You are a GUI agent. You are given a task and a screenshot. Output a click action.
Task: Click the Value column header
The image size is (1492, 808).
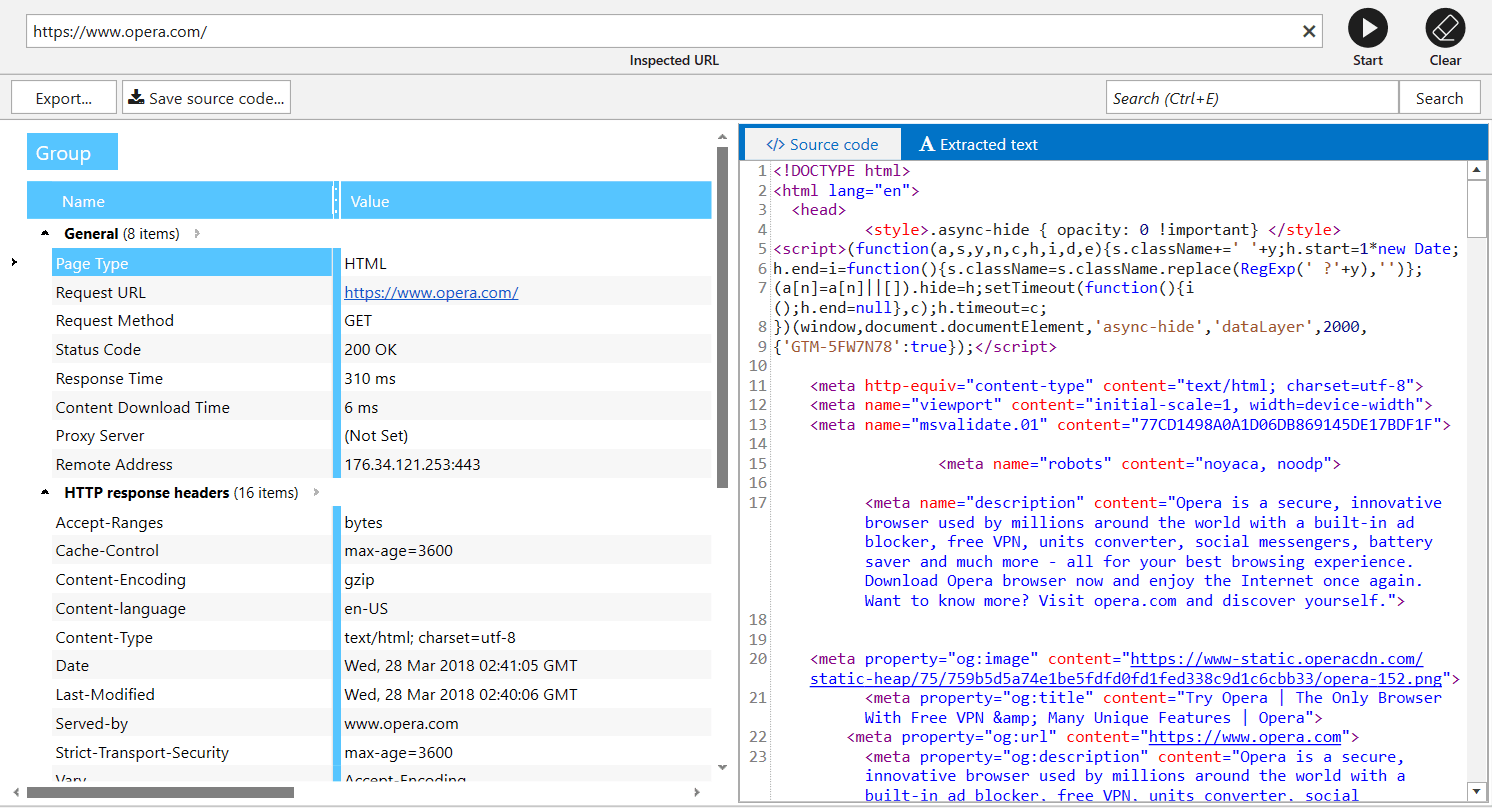click(x=526, y=201)
